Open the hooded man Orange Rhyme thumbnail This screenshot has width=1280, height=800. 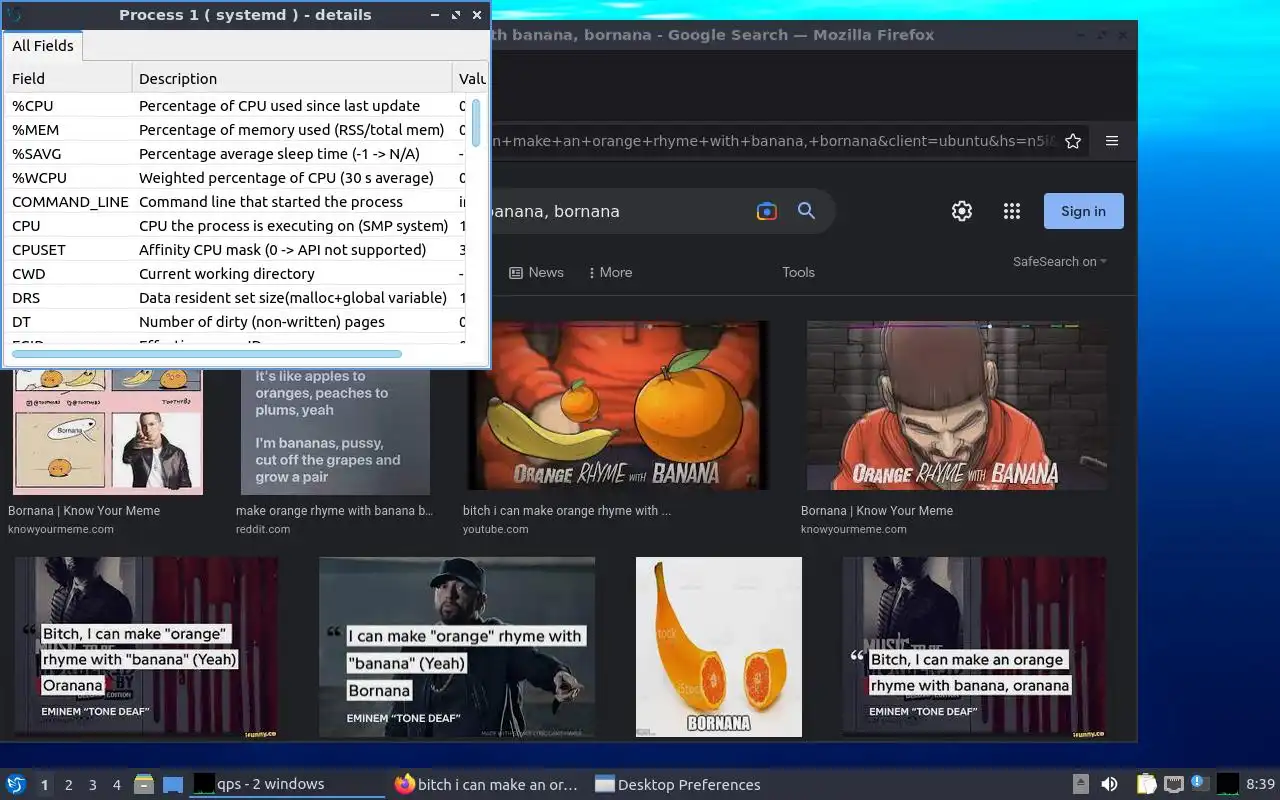tap(957, 405)
